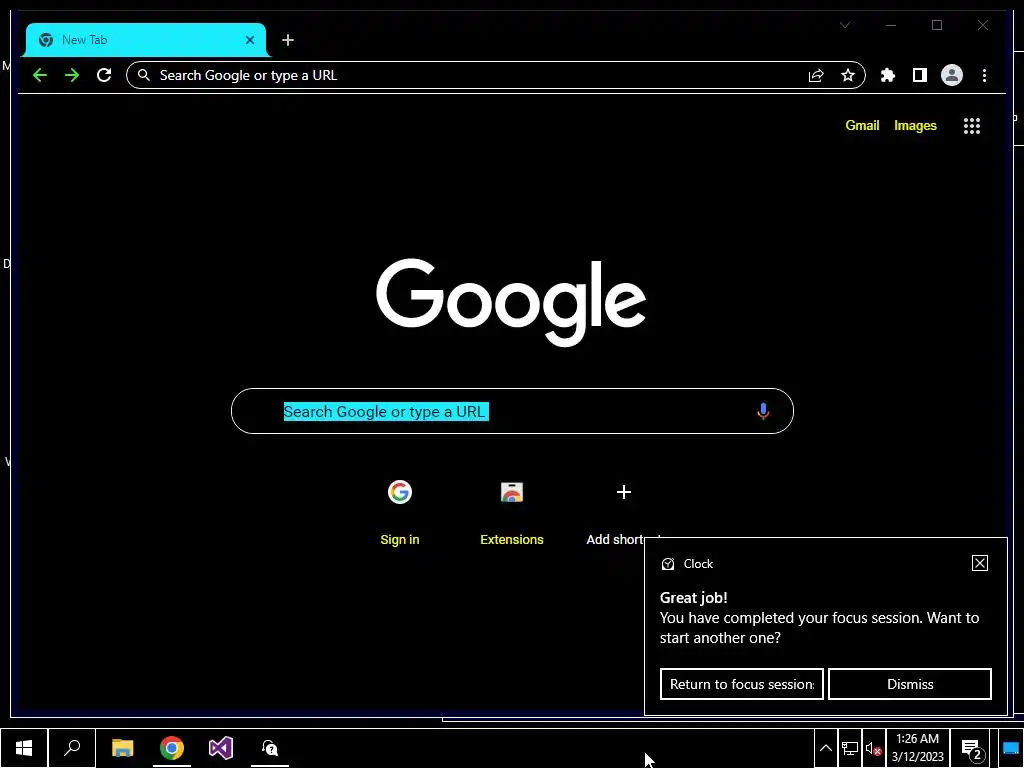Show hidden system tray icons
Screen dimensions: 1024x768
pos(825,748)
